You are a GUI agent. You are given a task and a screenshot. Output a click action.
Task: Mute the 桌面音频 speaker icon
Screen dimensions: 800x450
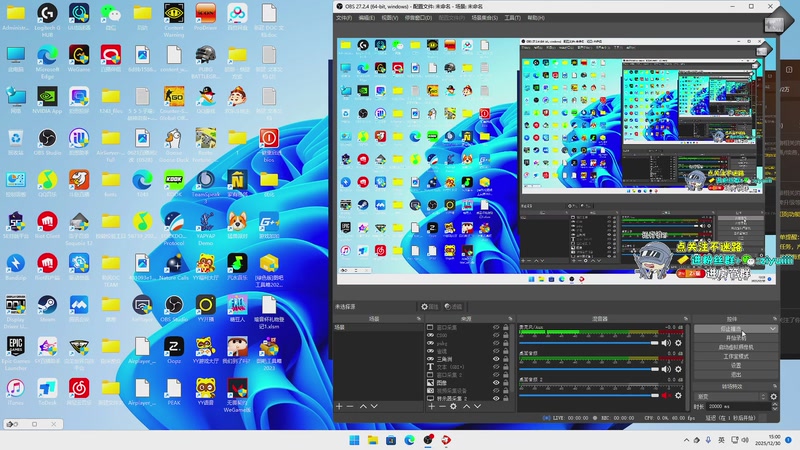666,369
